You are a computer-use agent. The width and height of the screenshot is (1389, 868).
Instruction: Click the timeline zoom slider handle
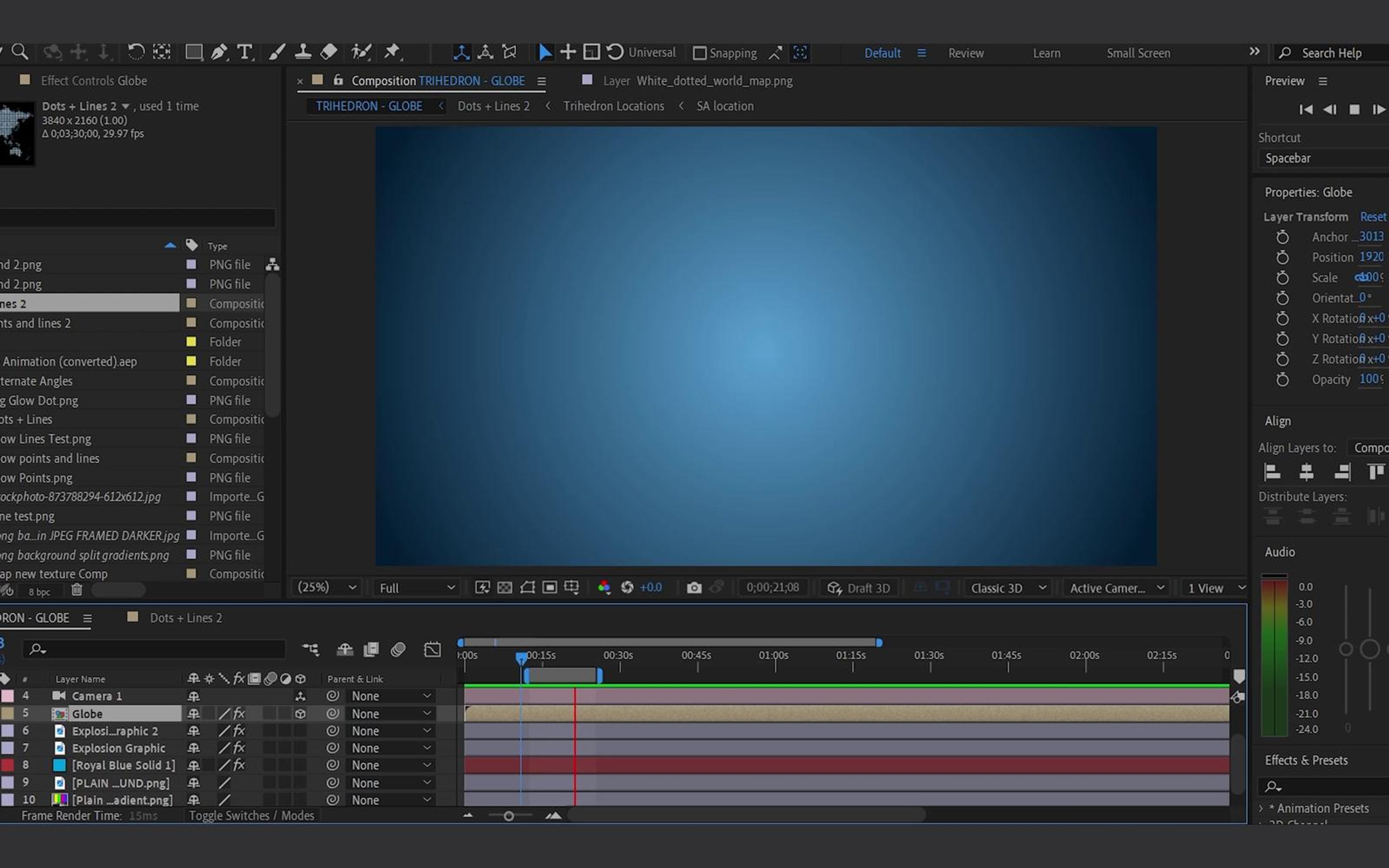click(509, 816)
